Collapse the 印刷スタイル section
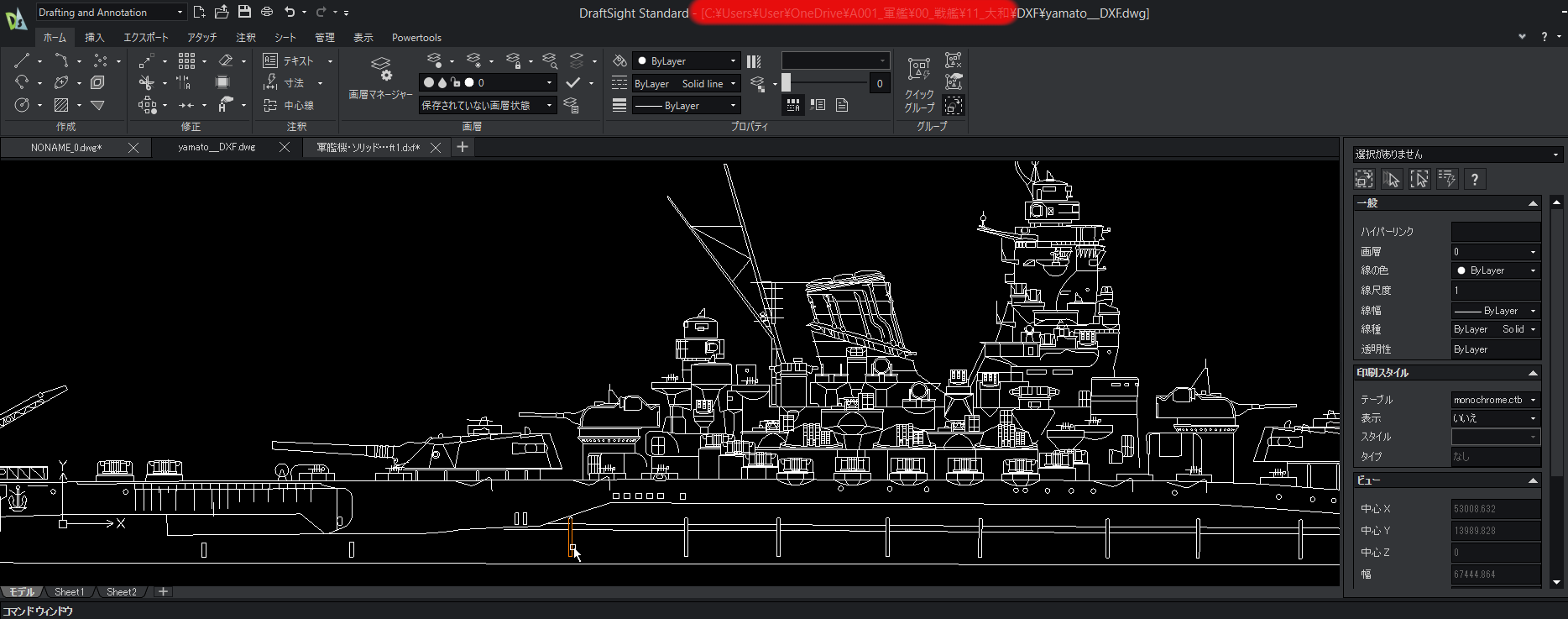 pos(1533,373)
